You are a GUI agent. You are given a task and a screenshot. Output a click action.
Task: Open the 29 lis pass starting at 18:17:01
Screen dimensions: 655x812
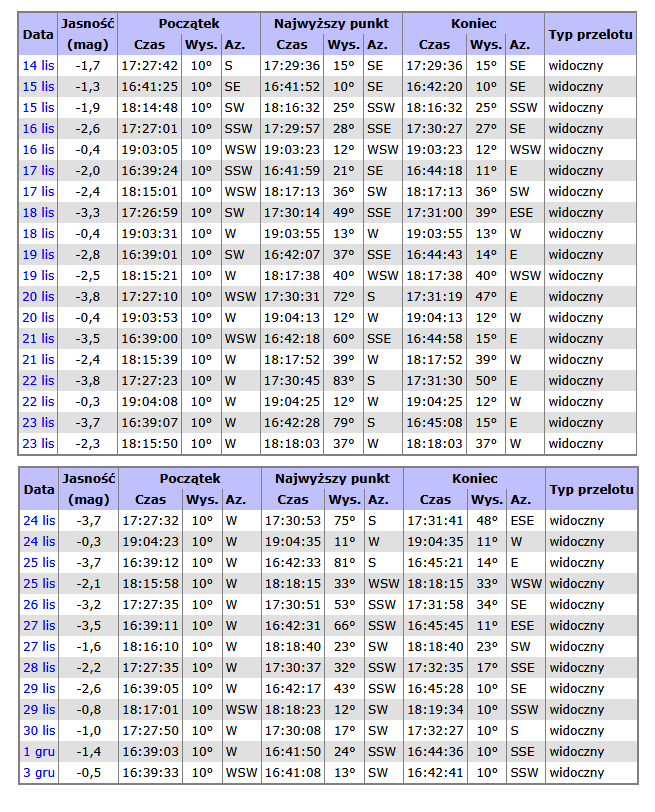38,709
